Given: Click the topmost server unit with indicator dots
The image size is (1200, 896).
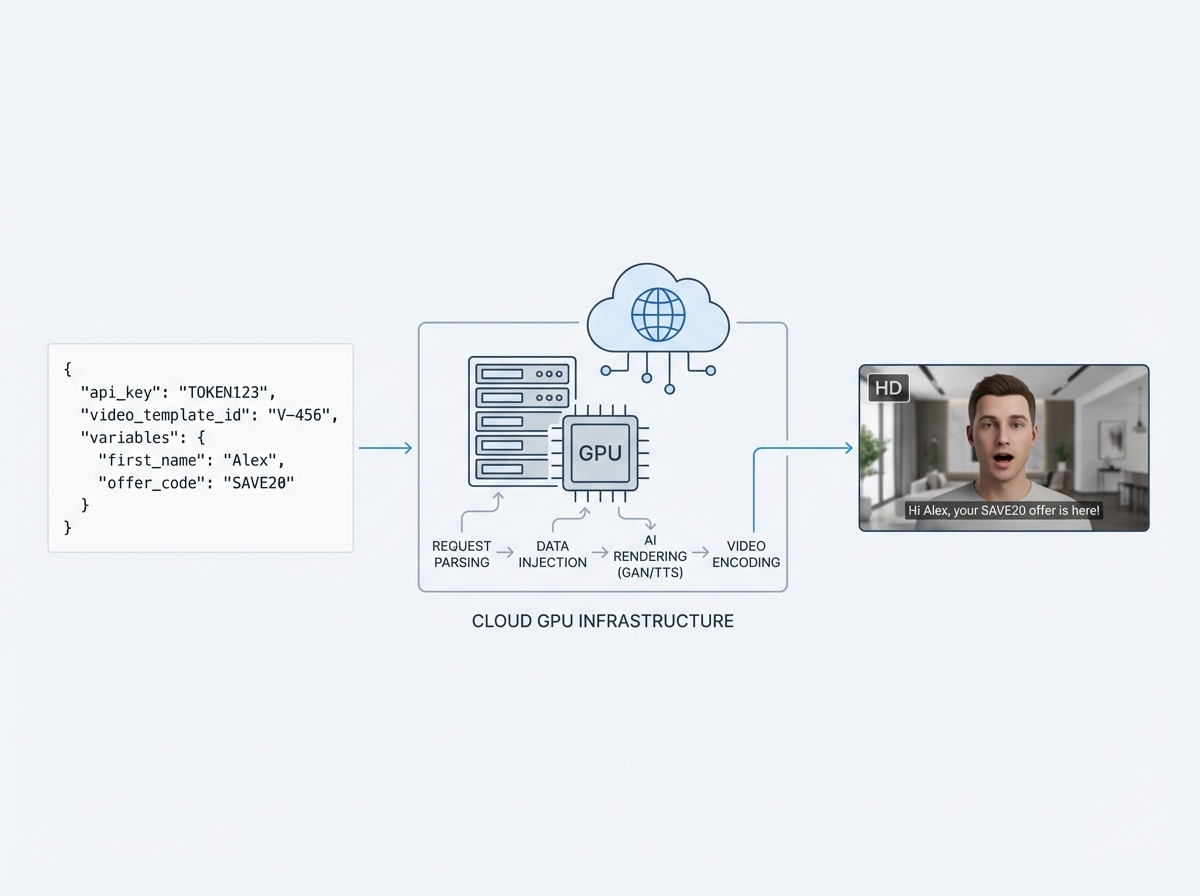Looking at the screenshot, I should click(521, 373).
